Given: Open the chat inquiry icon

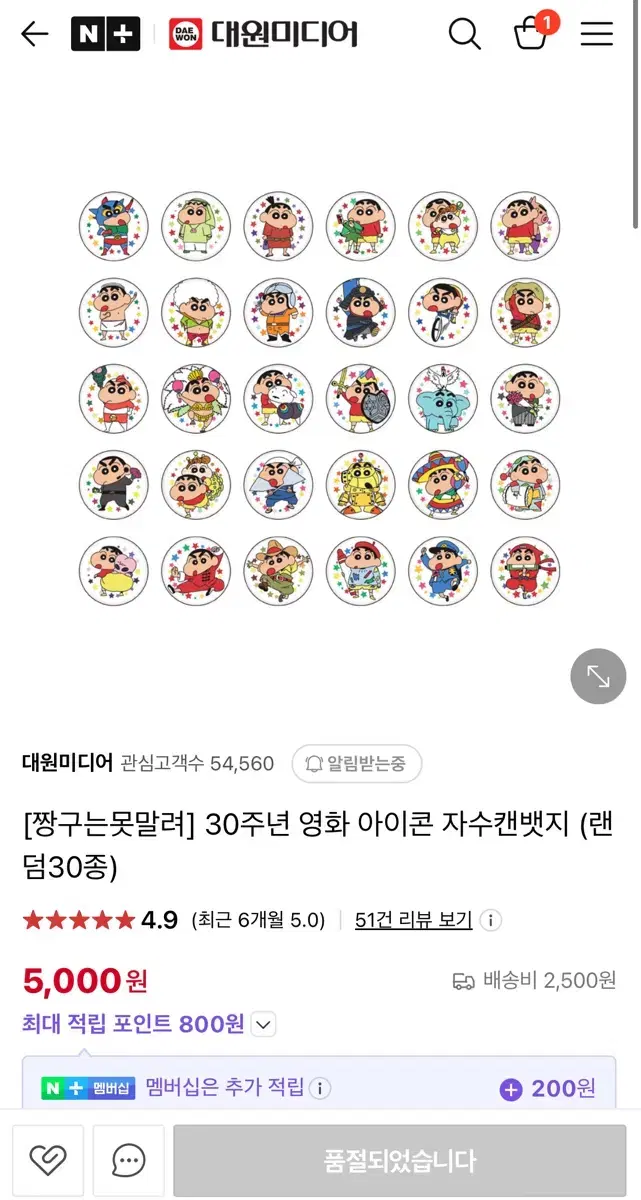Looking at the screenshot, I should tap(128, 1160).
